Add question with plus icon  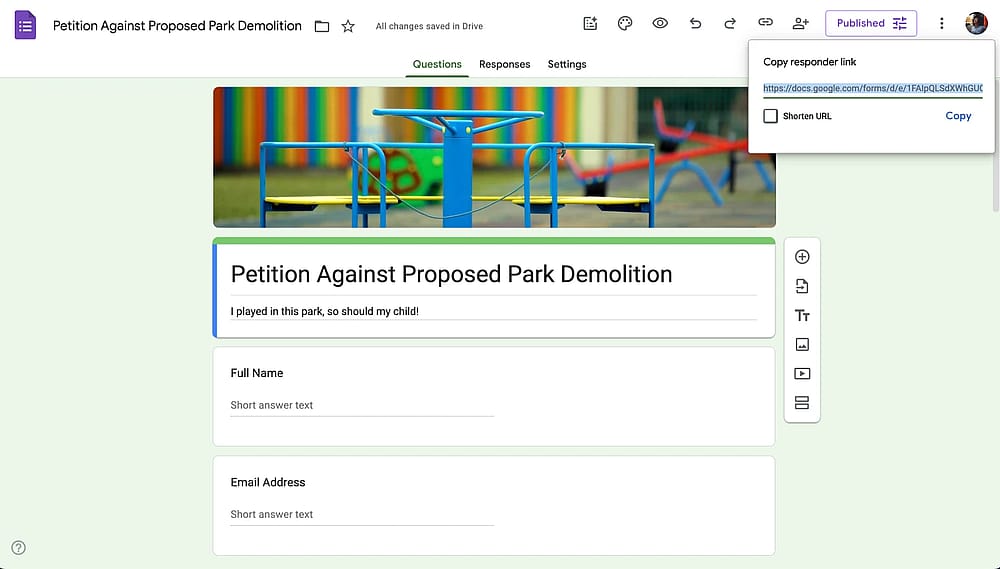pos(802,256)
